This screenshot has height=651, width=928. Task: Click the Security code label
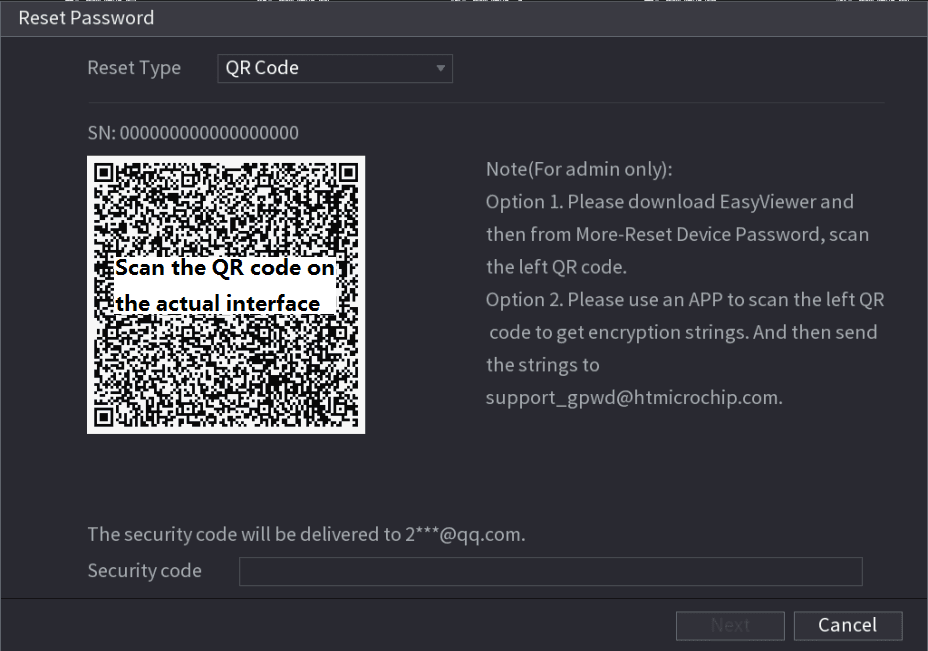pyautogui.click(x=144, y=571)
